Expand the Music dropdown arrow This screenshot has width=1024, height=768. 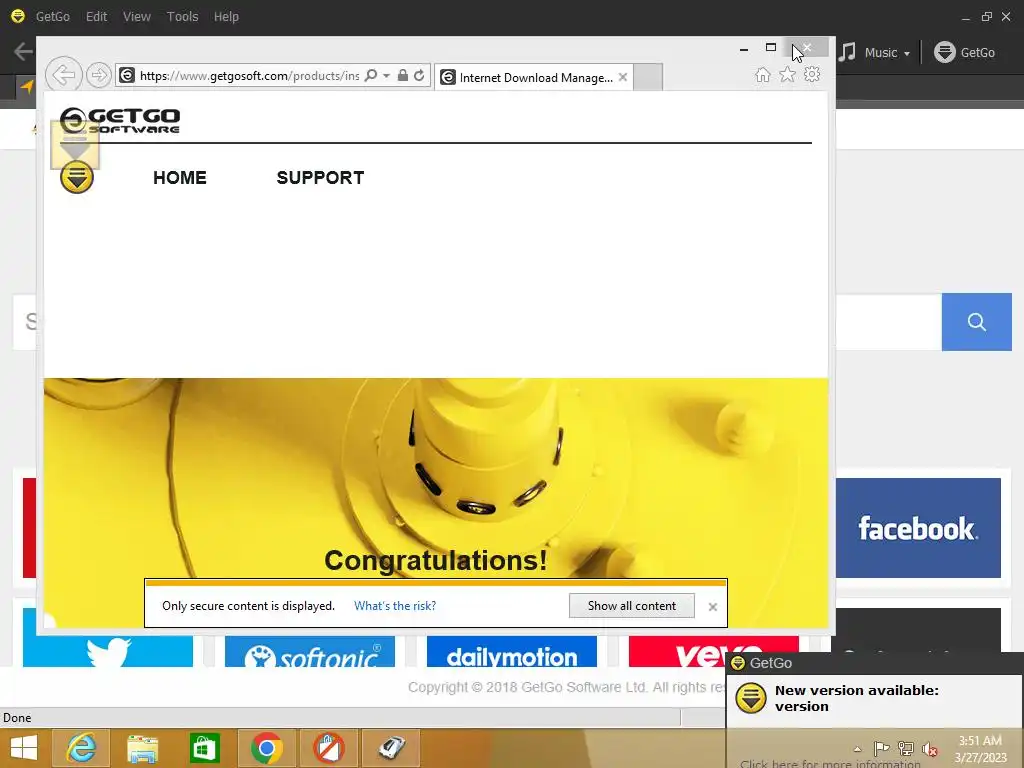coord(906,54)
